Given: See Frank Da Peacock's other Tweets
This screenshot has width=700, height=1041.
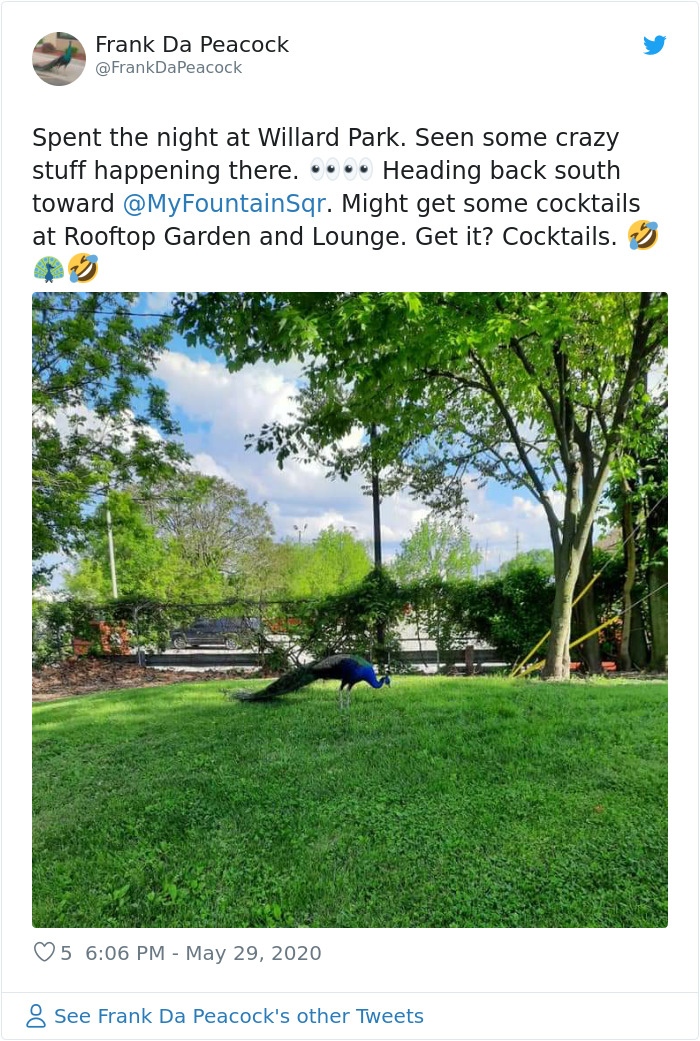Looking at the screenshot, I should point(238,1016).
